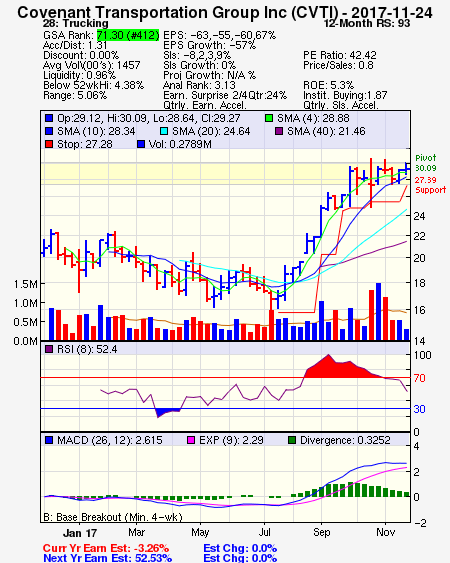Click the blue RSI 30 oversold level label
The height and width of the screenshot is (563, 450).
coord(419,409)
